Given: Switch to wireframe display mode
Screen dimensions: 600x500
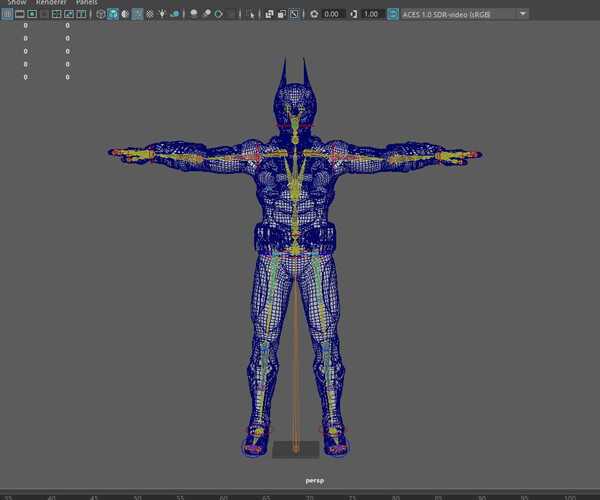Looking at the screenshot, I should tap(101, 15).
